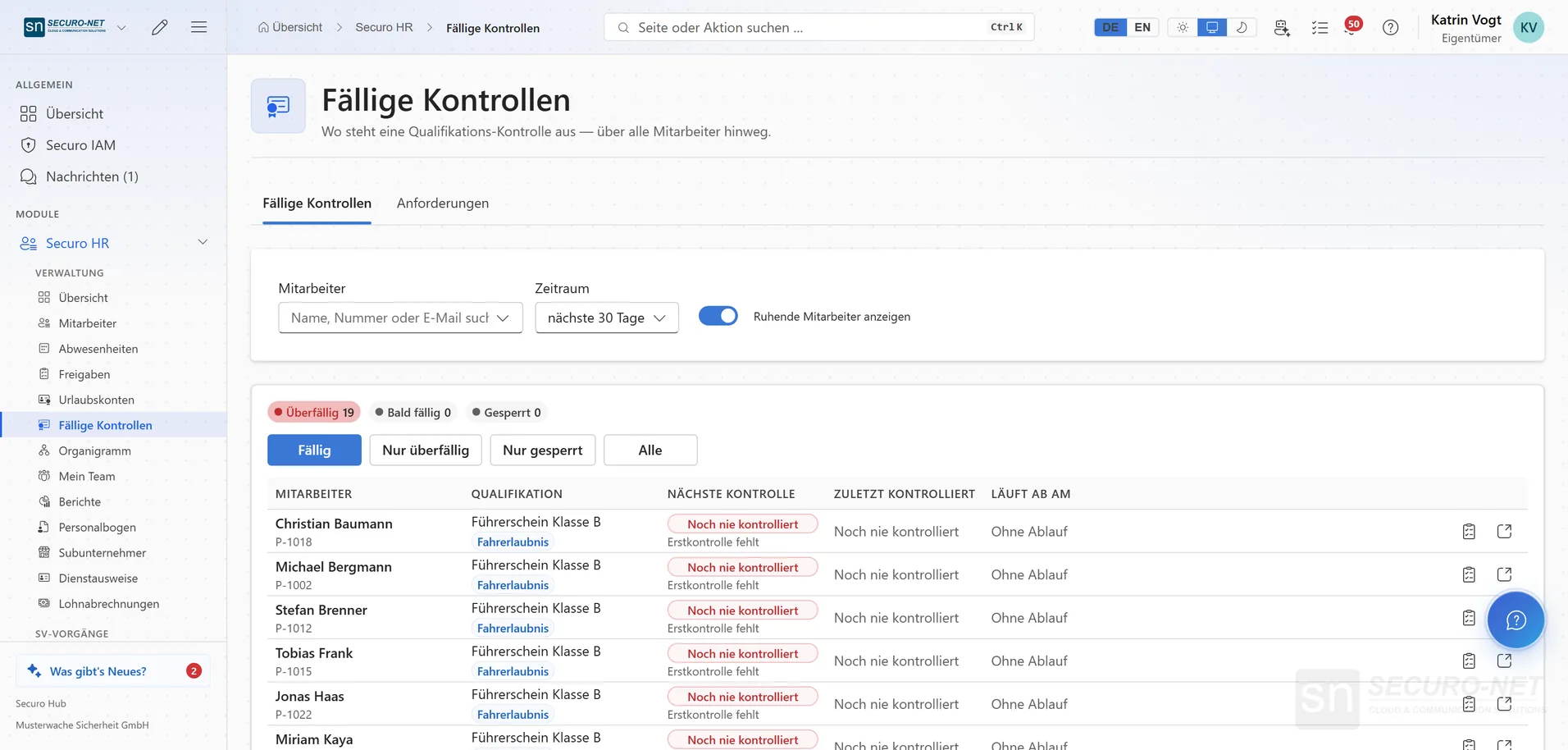Click the 'Nur gesperrt' filter button
This screenshot has width=1568, height=750.
point(543,450)
